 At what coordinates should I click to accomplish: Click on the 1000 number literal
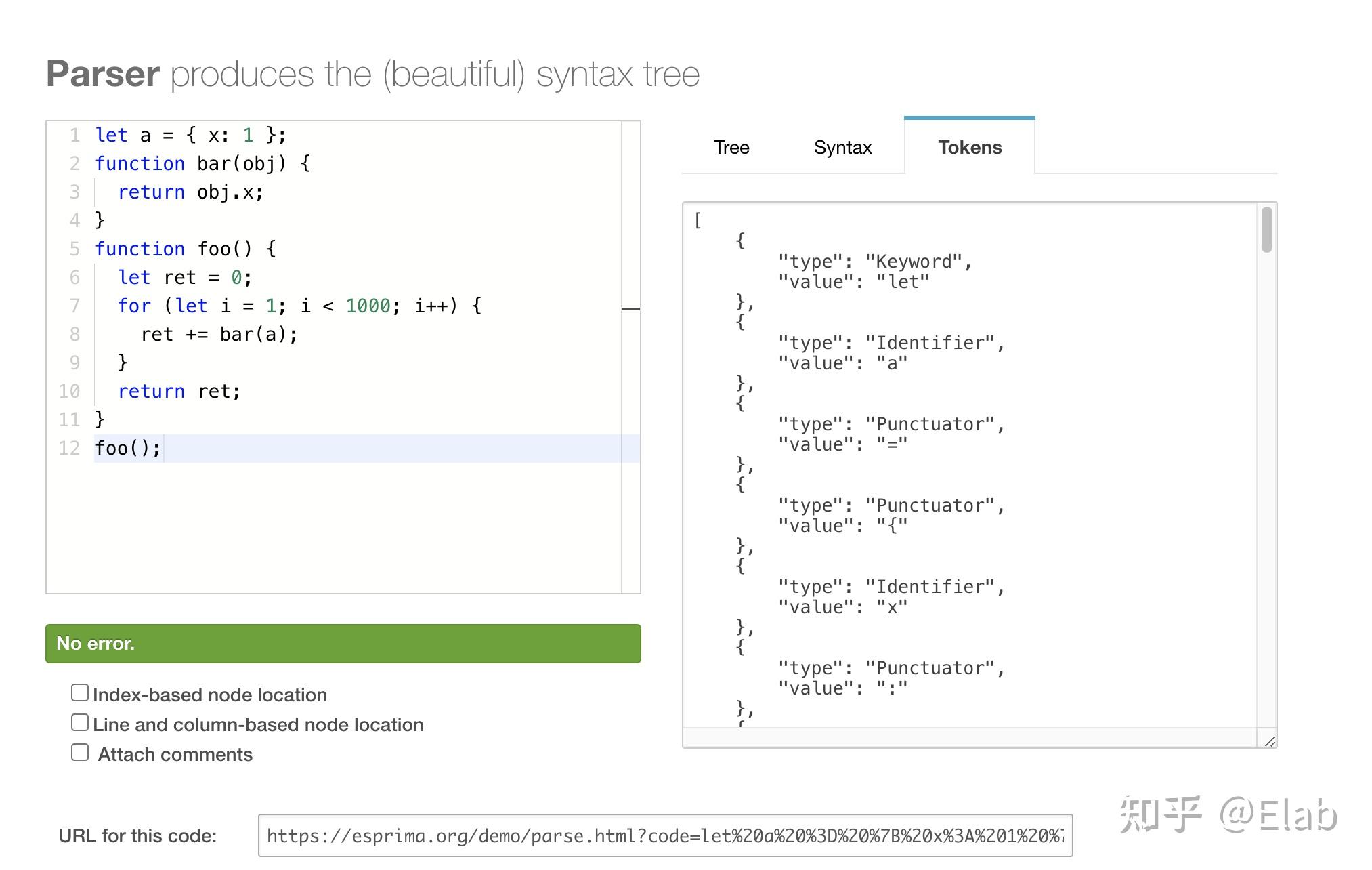(x=368, y=306)
